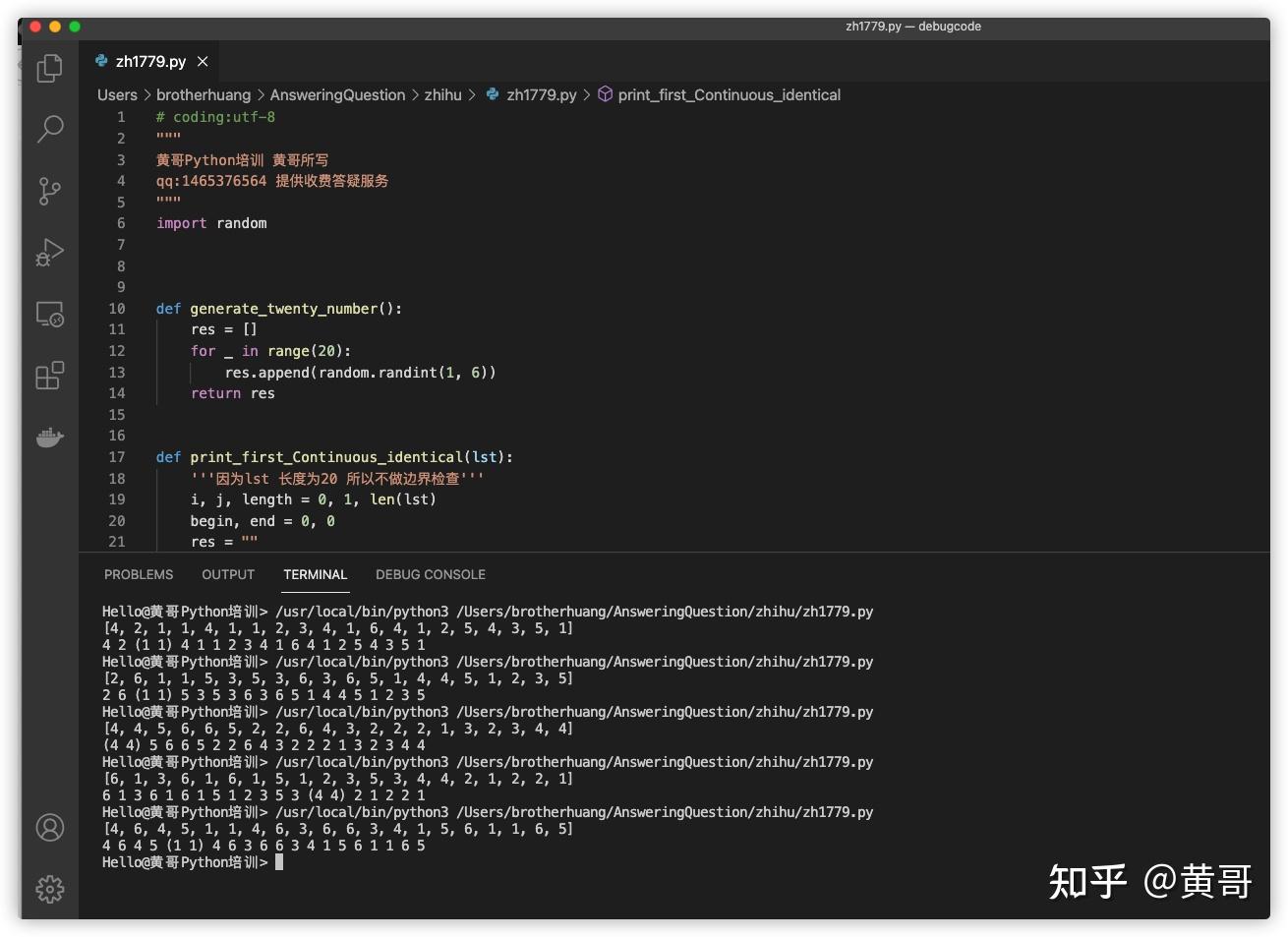Click terminal output '2 6 (1 1) 5 3 5 3 6 3 6 5 1 4 4 5 1 2 3 5'
The width and height of the screenshot is (1288, 937).
263,695
